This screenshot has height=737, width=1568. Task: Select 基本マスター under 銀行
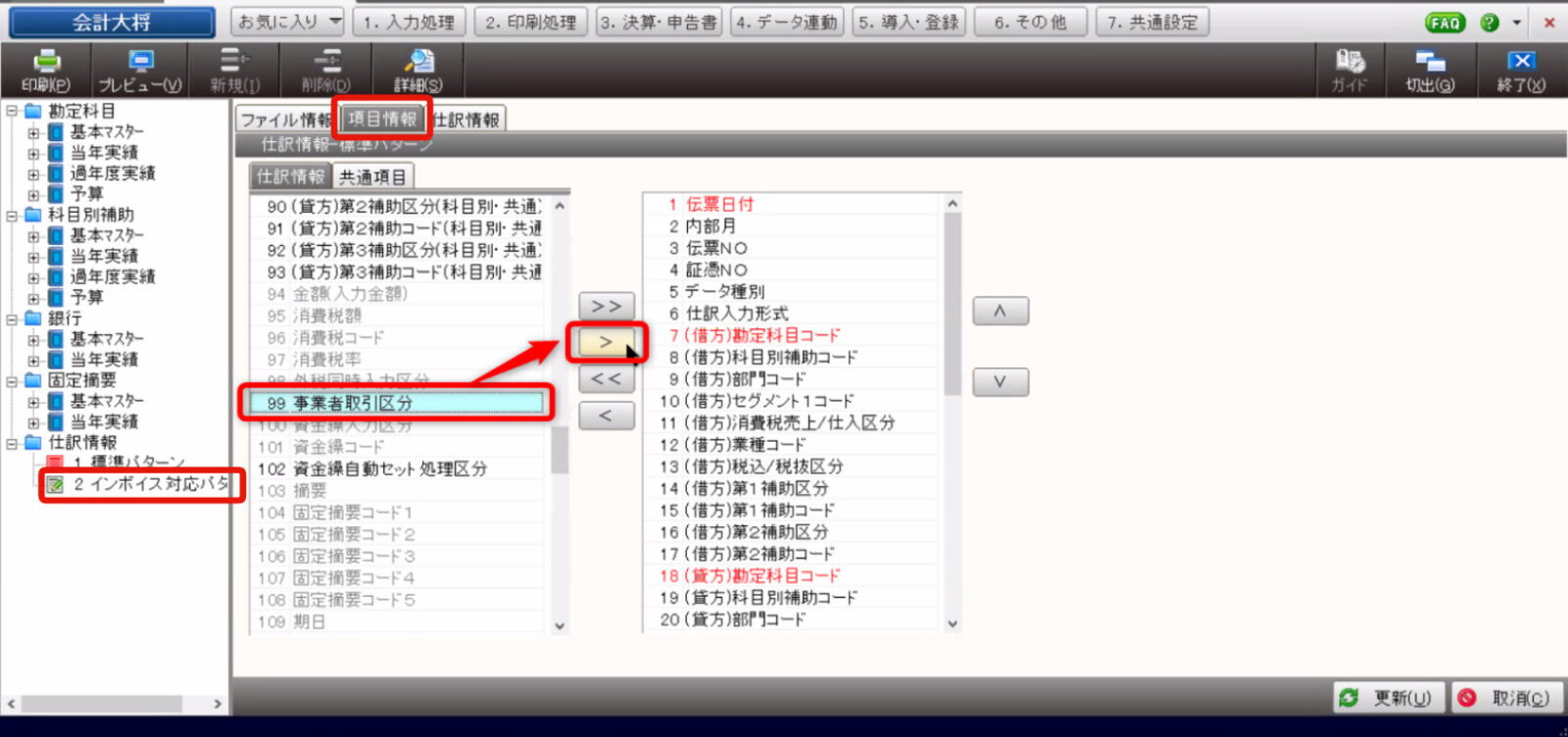[107, 339]
